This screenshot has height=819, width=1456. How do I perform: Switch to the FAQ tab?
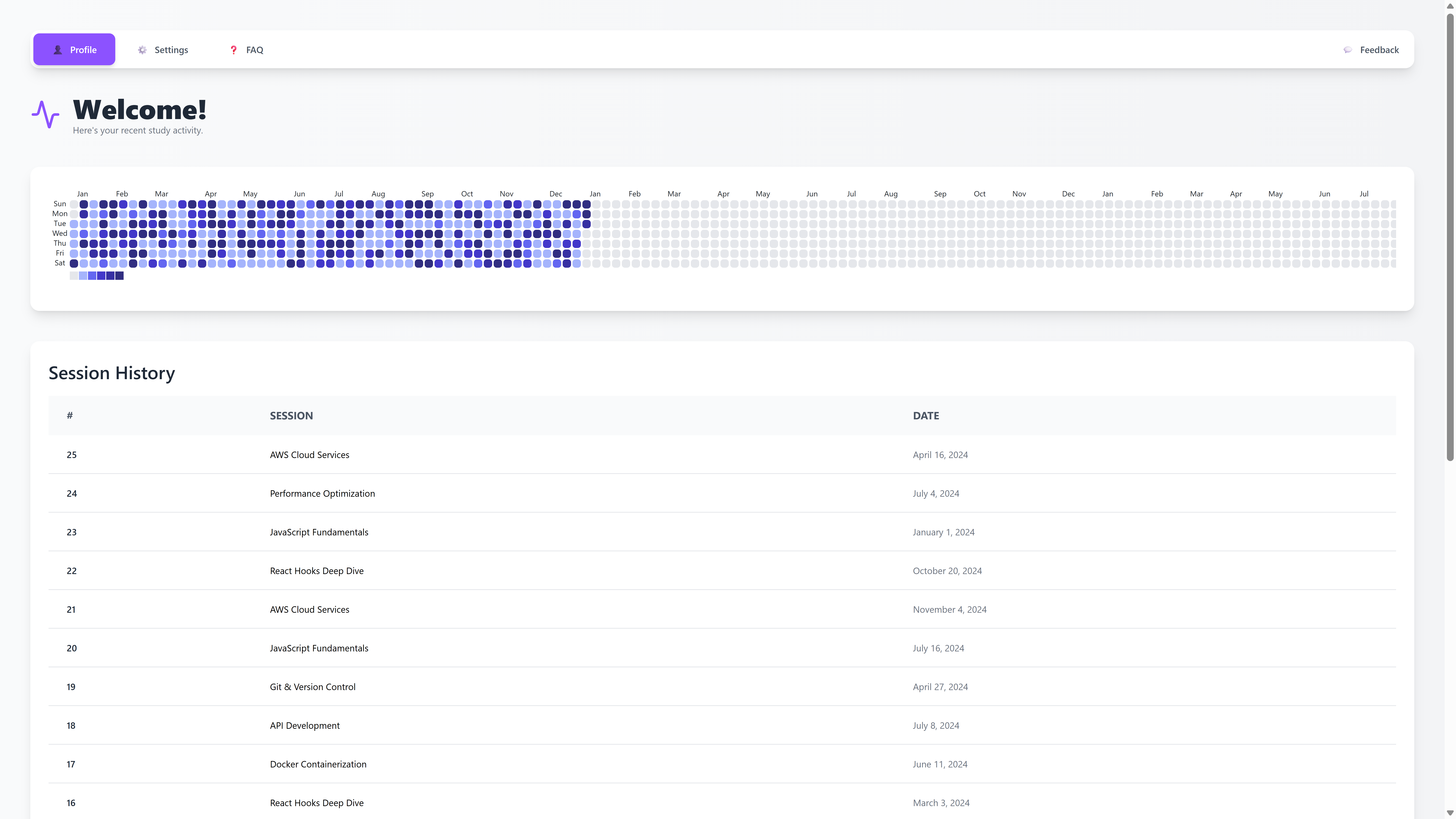coord(246,50)
